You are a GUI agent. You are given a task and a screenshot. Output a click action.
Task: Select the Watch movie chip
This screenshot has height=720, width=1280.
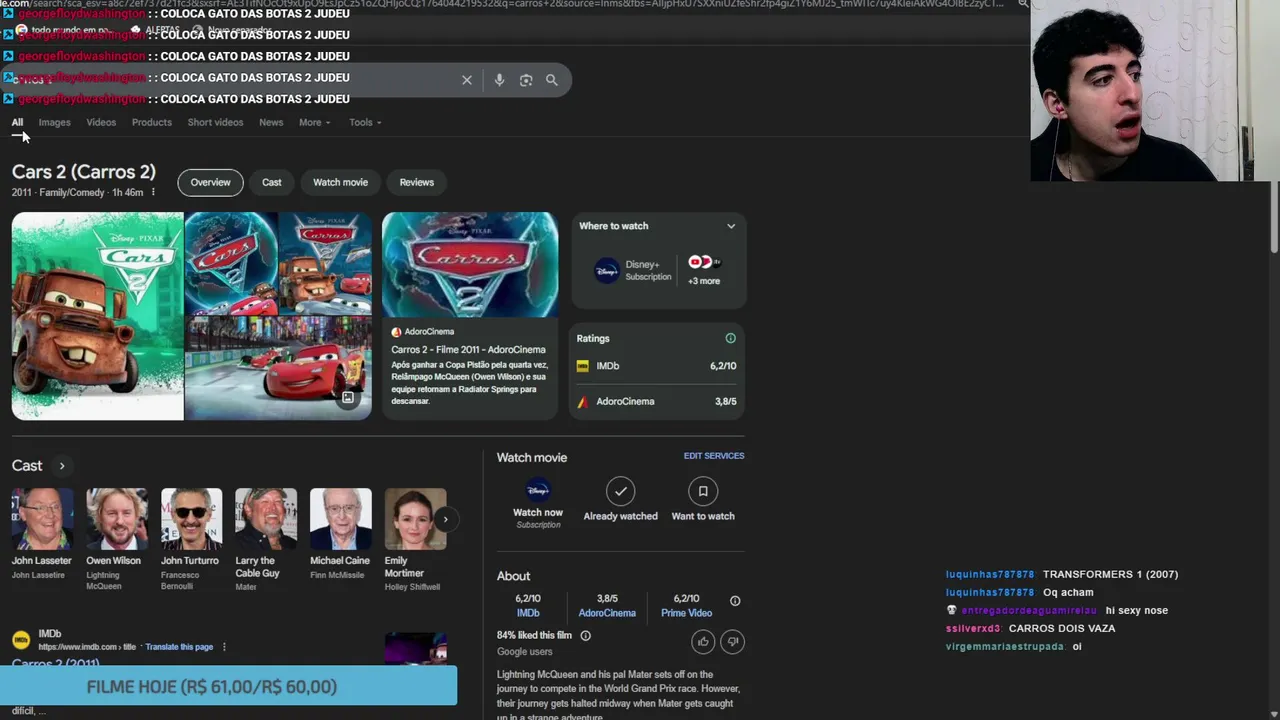coord(340,182)
